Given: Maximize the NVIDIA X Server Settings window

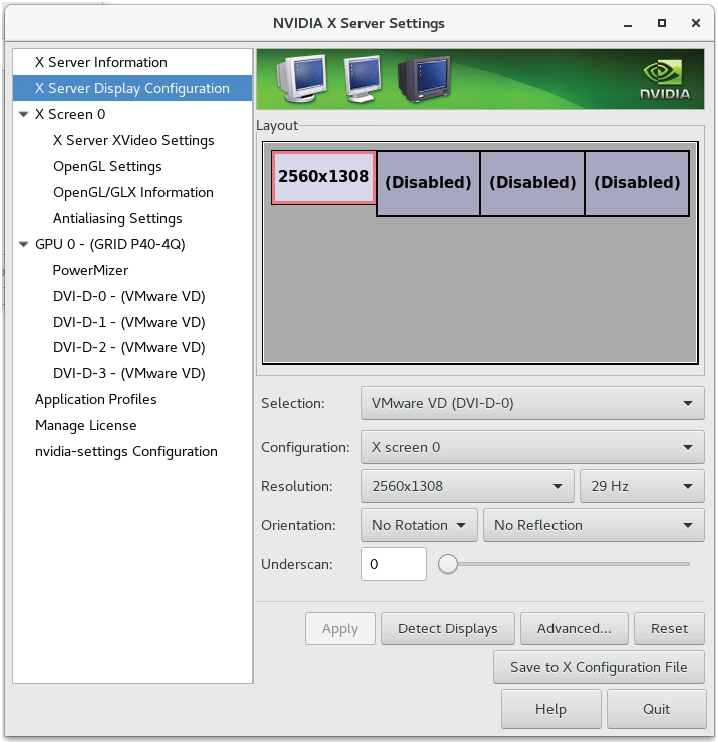Looking at the screenshot, I should [x=662, y=23].
